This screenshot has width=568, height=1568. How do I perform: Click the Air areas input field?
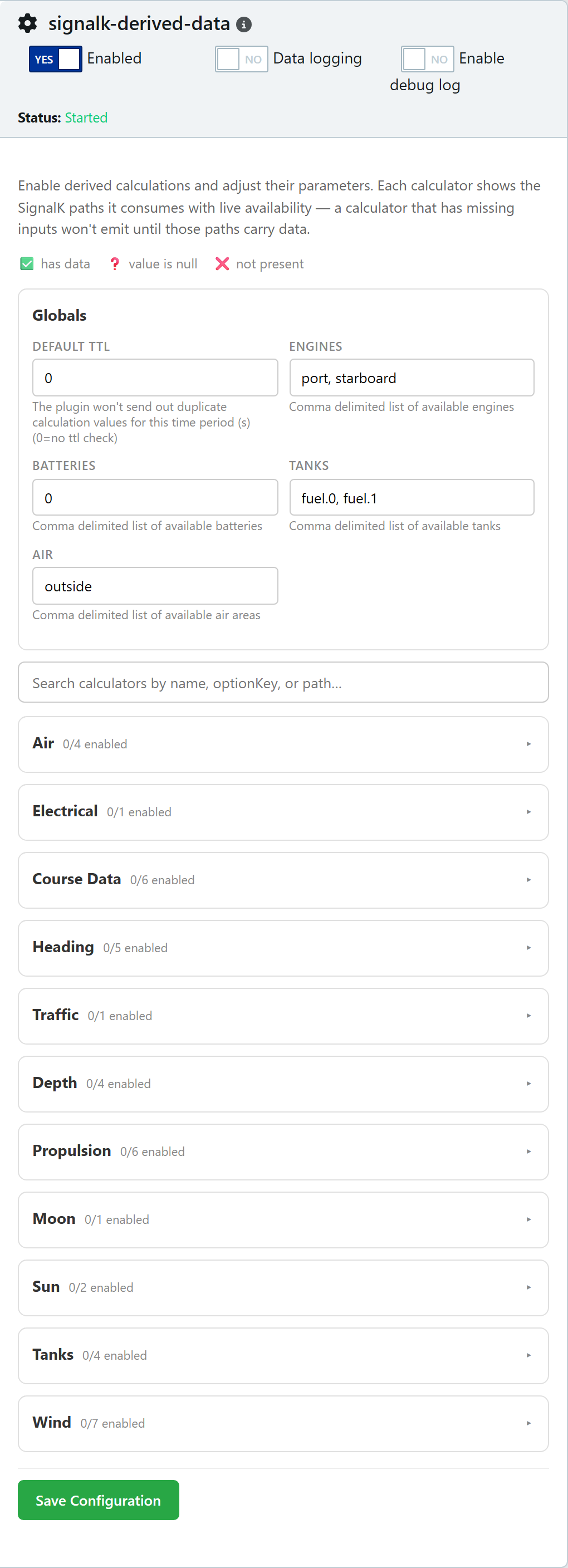[x=155, y=586]
